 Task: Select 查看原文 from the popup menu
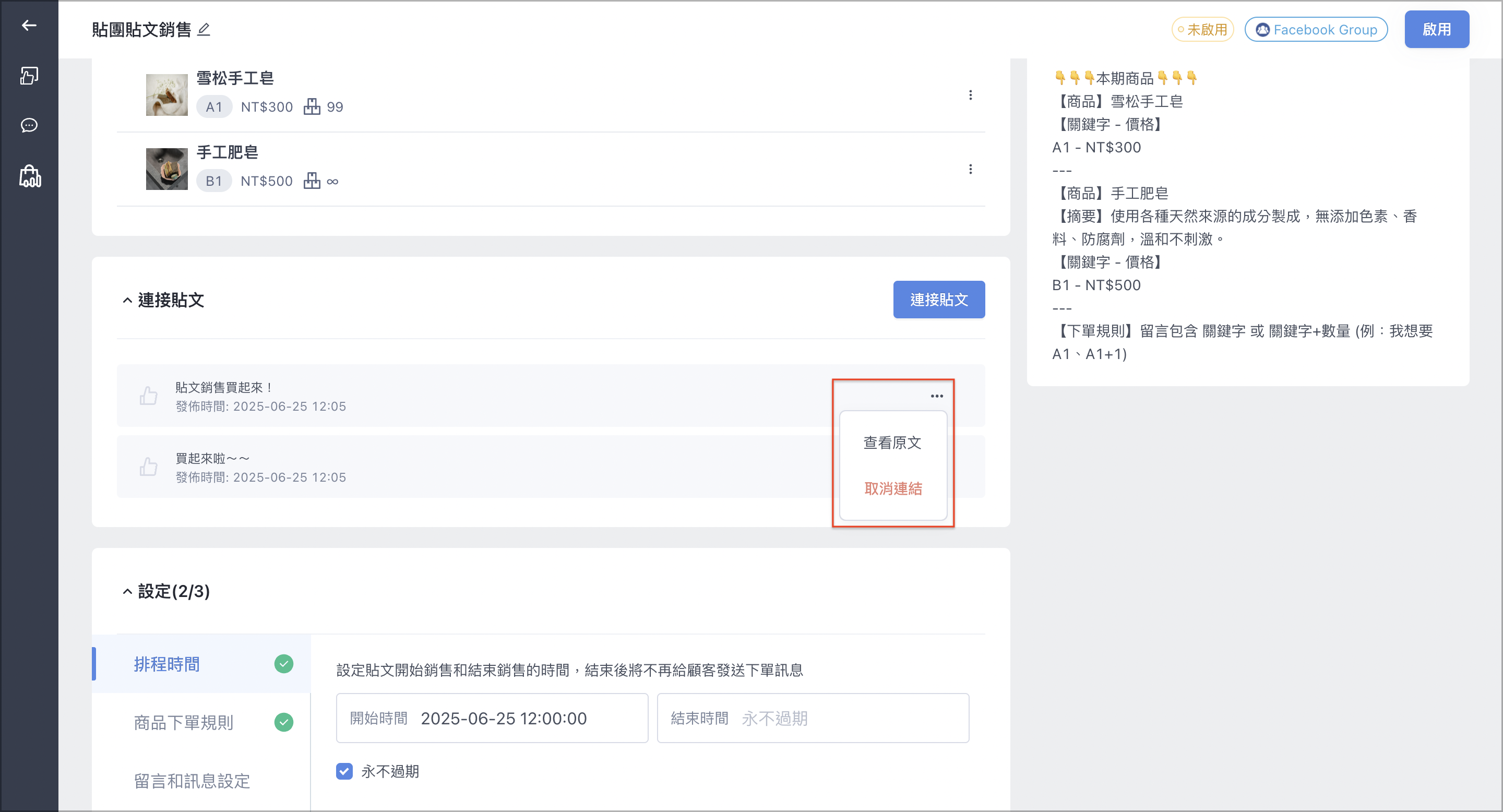click(893, 443)
